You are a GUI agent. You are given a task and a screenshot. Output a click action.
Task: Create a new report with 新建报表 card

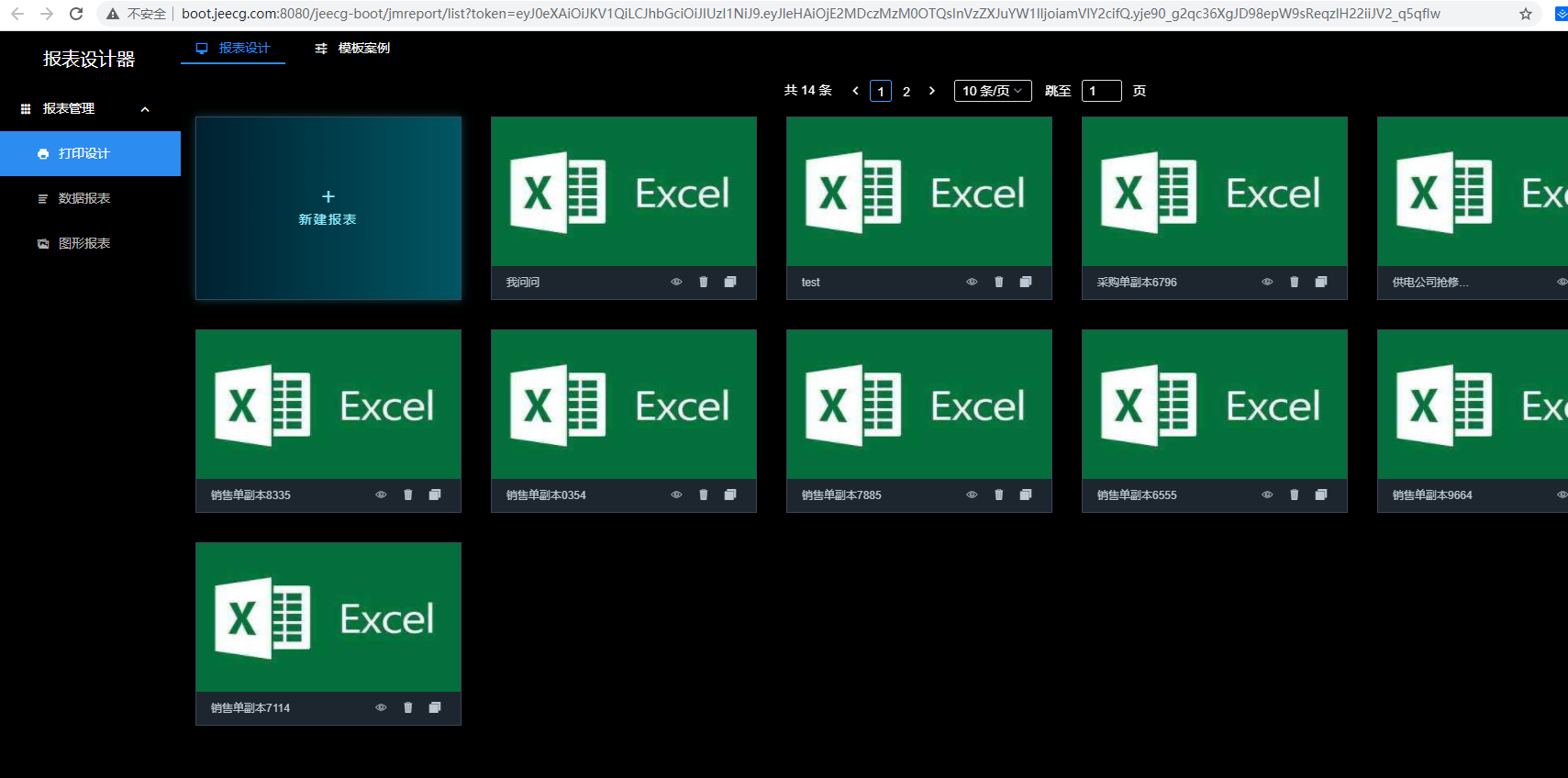[x=328, y=208]
